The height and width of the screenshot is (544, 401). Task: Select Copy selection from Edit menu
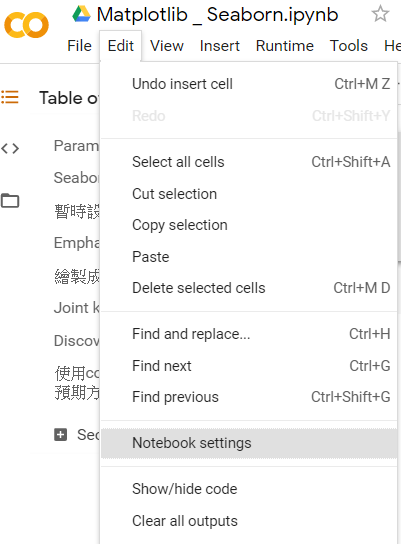[249, 225]
